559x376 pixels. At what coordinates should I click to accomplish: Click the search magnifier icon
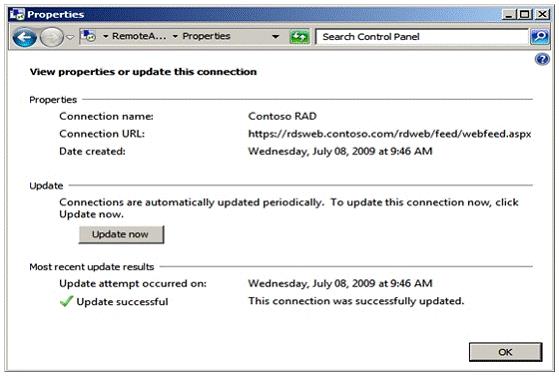coord(540,37)
